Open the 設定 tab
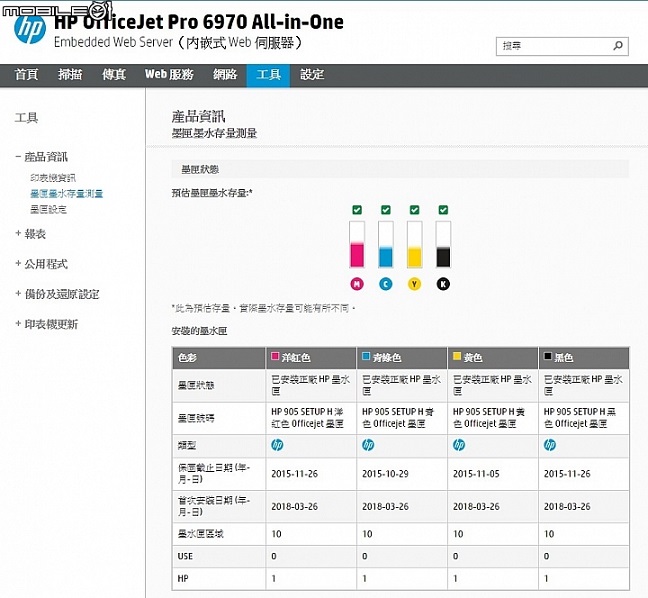The height and width of the screenshot is (598, 648). [x=312, y=75]
